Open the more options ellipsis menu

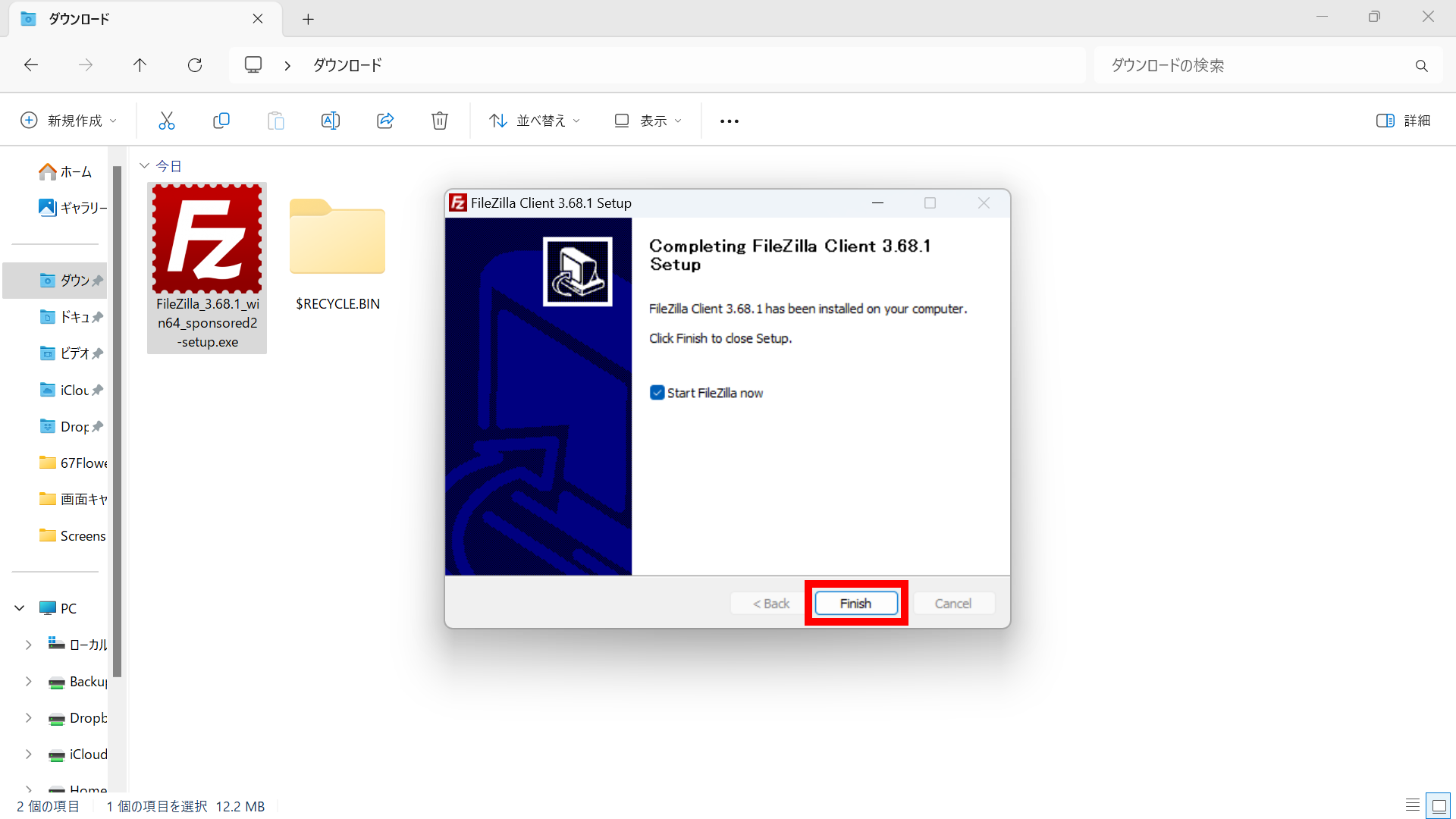click(730, 121)
